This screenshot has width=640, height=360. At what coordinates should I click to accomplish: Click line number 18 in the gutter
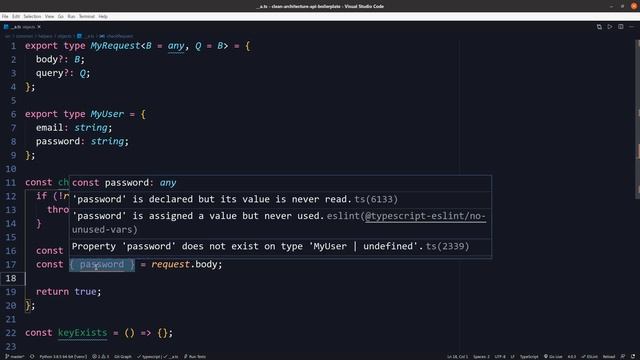(x=11, y=278)
